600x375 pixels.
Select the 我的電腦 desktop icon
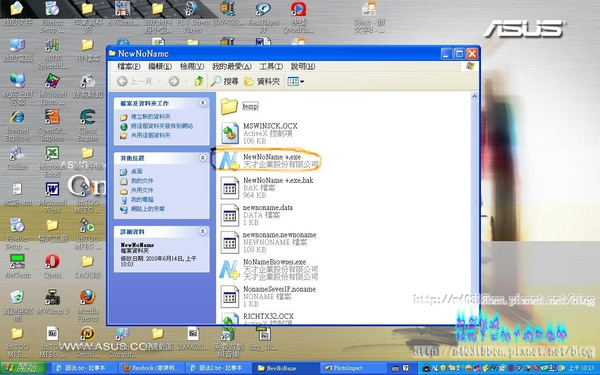pos(18,50)
